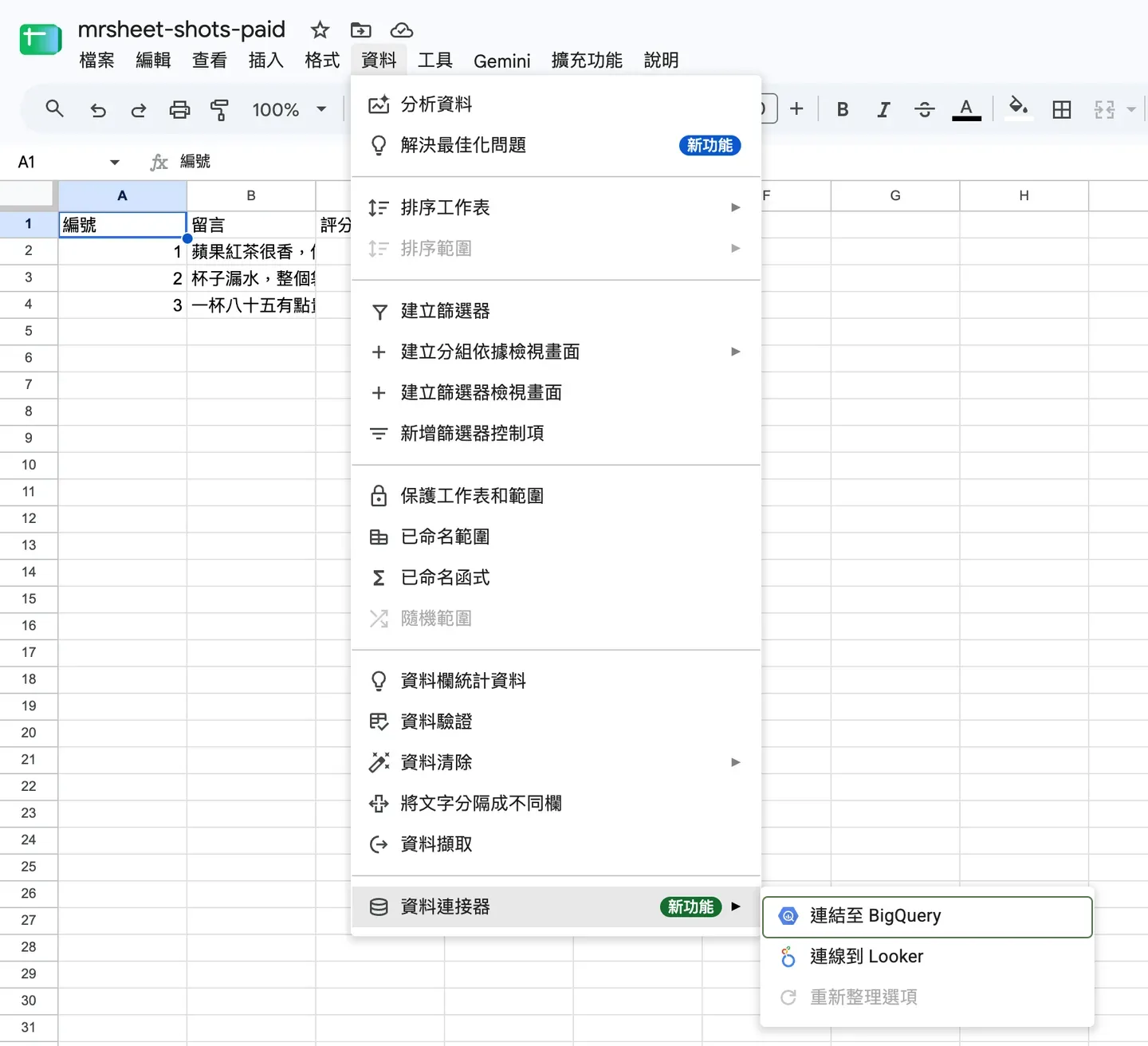Screen dimensions: 1148x1046
Task: Toggle strikethrough formatting
Action: coord(925,109)
